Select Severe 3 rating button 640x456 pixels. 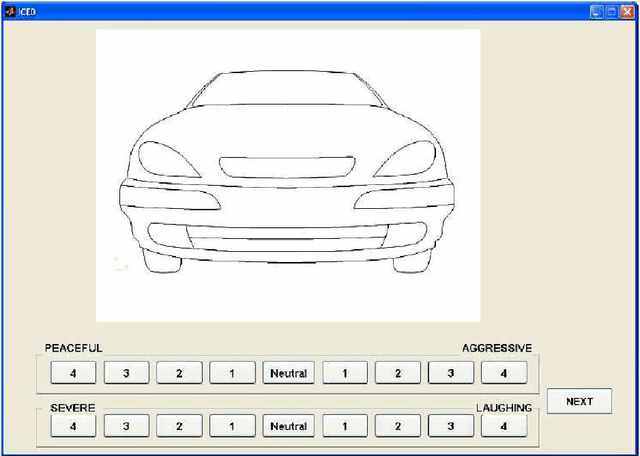[x=127, y=426]
